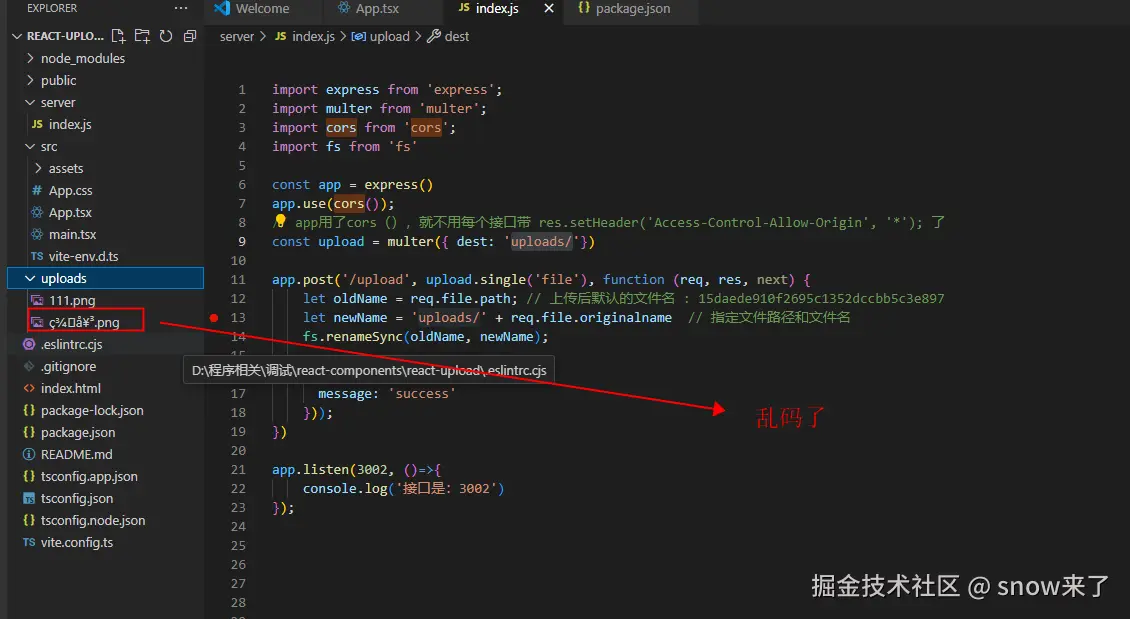Click 'console.log' on line 22
The height and width of the screenshot is (619, 1130).
344,489
